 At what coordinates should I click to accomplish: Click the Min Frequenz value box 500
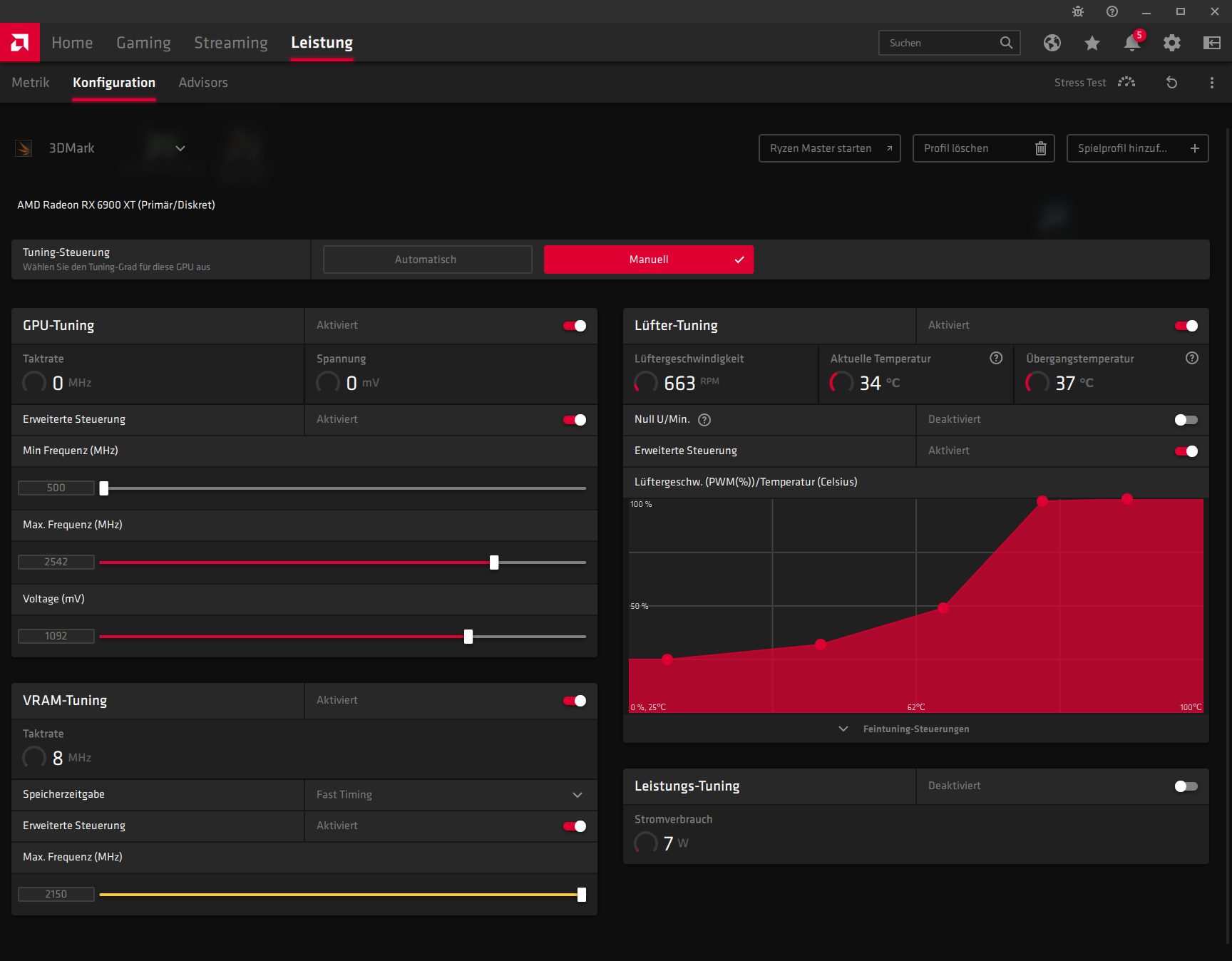pos(56,488)
